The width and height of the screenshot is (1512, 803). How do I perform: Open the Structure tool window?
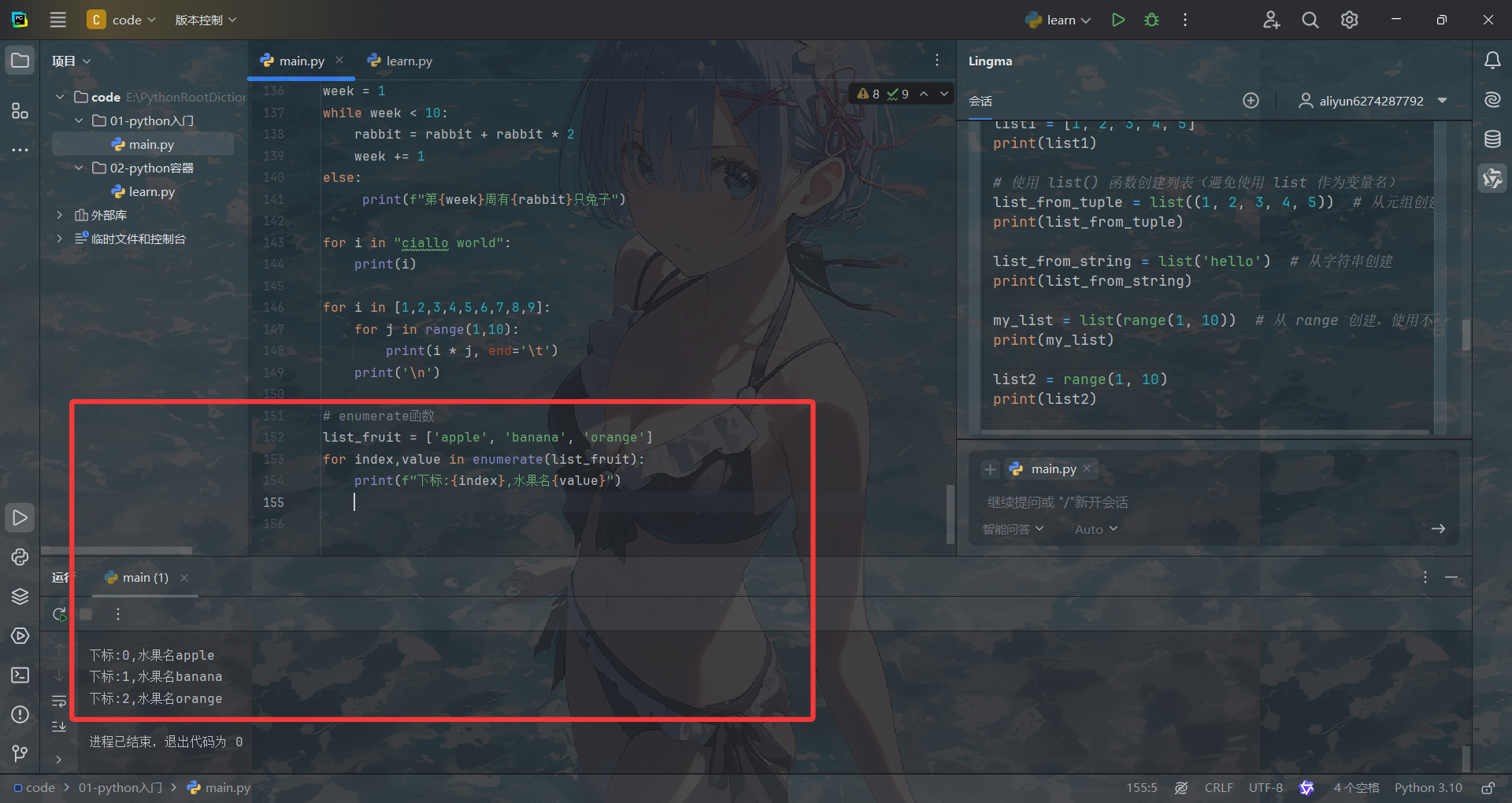[x=20, y=110]
